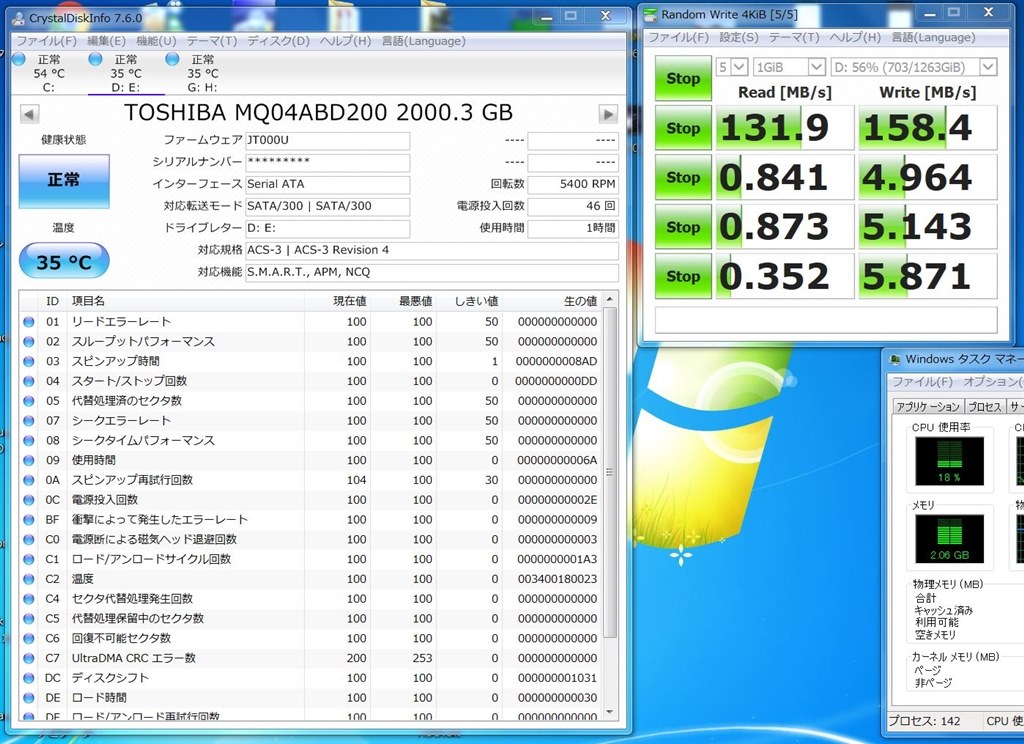Click the interface field Serial ATA
Screen dimensions: 1024x744
(x=327, y=184)
